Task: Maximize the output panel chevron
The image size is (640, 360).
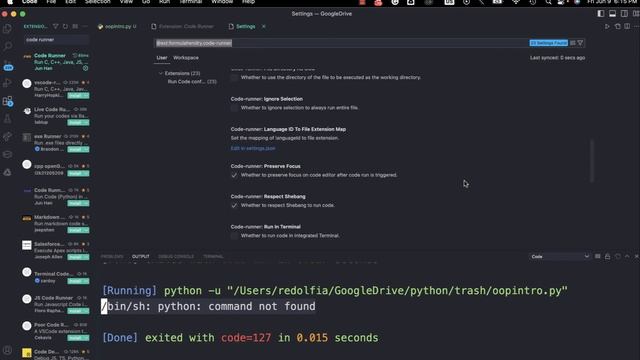Action: (x=627, y=256)
